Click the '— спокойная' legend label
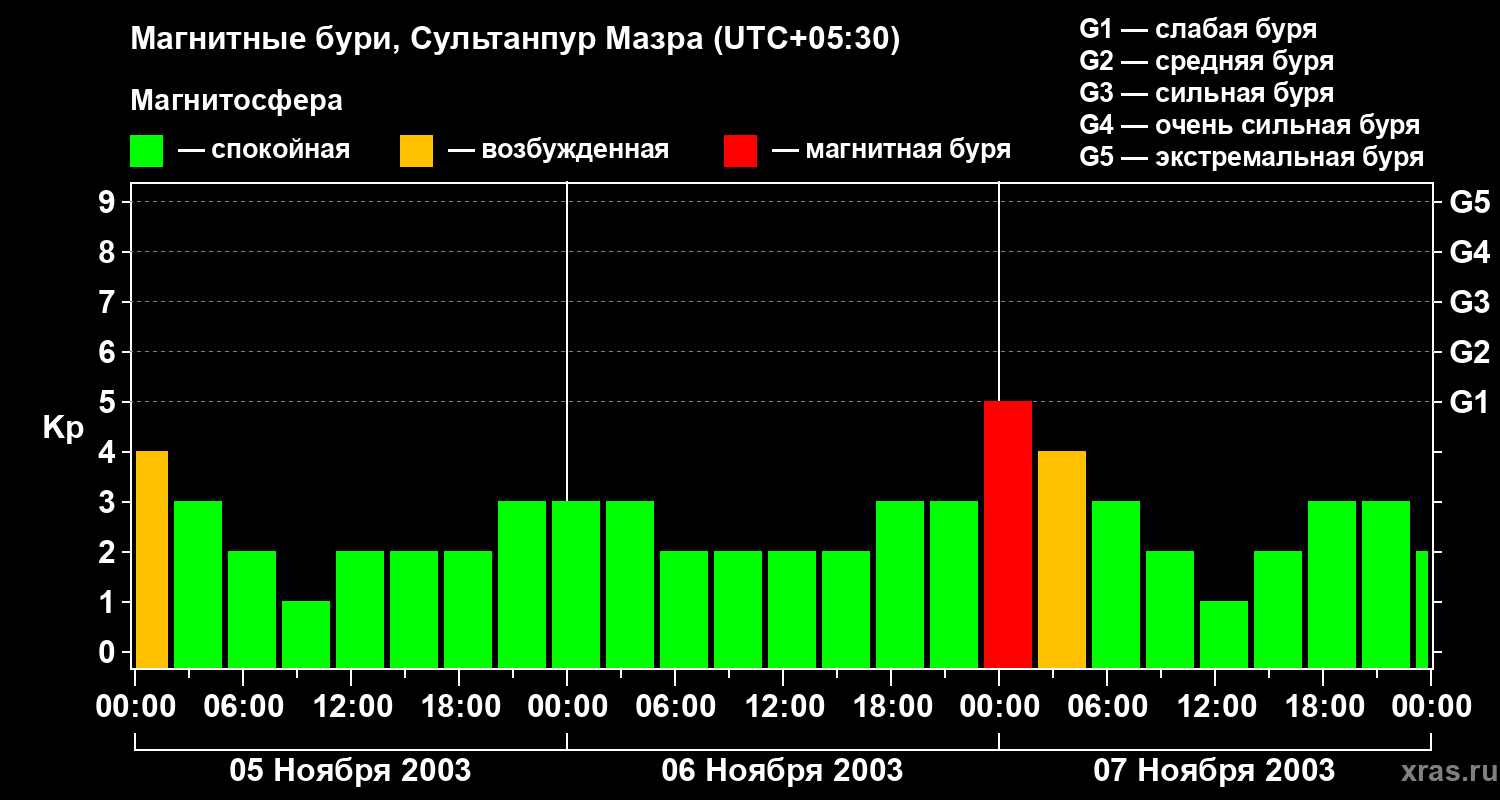1500x800 pixels. tap(264, 151)
